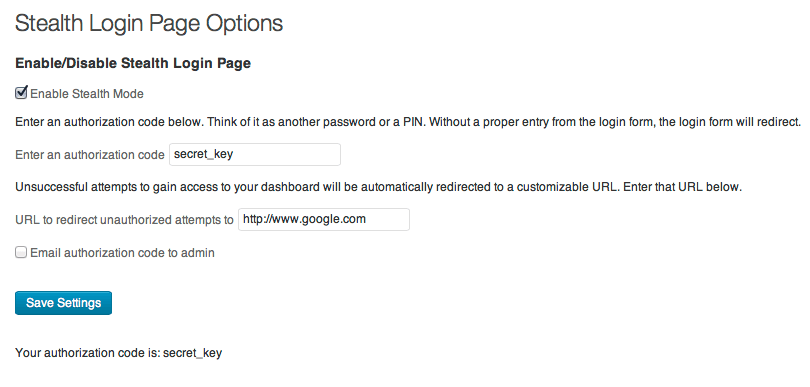The width and height of the screenshot is (810, 387).
Task: Click the Save Settings button
Action: (64, 303)
